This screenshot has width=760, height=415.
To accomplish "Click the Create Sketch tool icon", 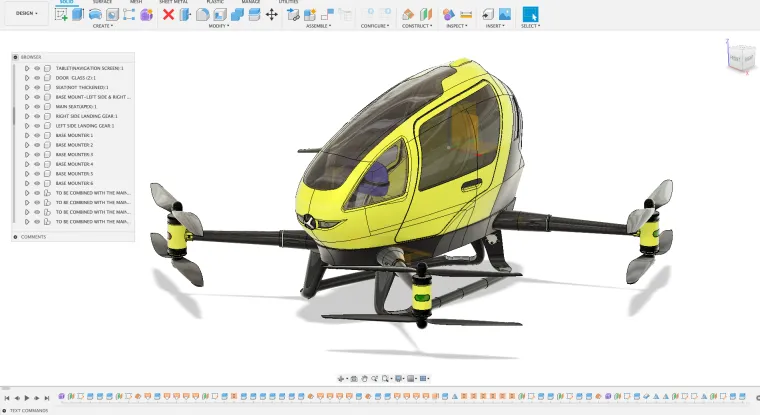I will coord(62,14).
